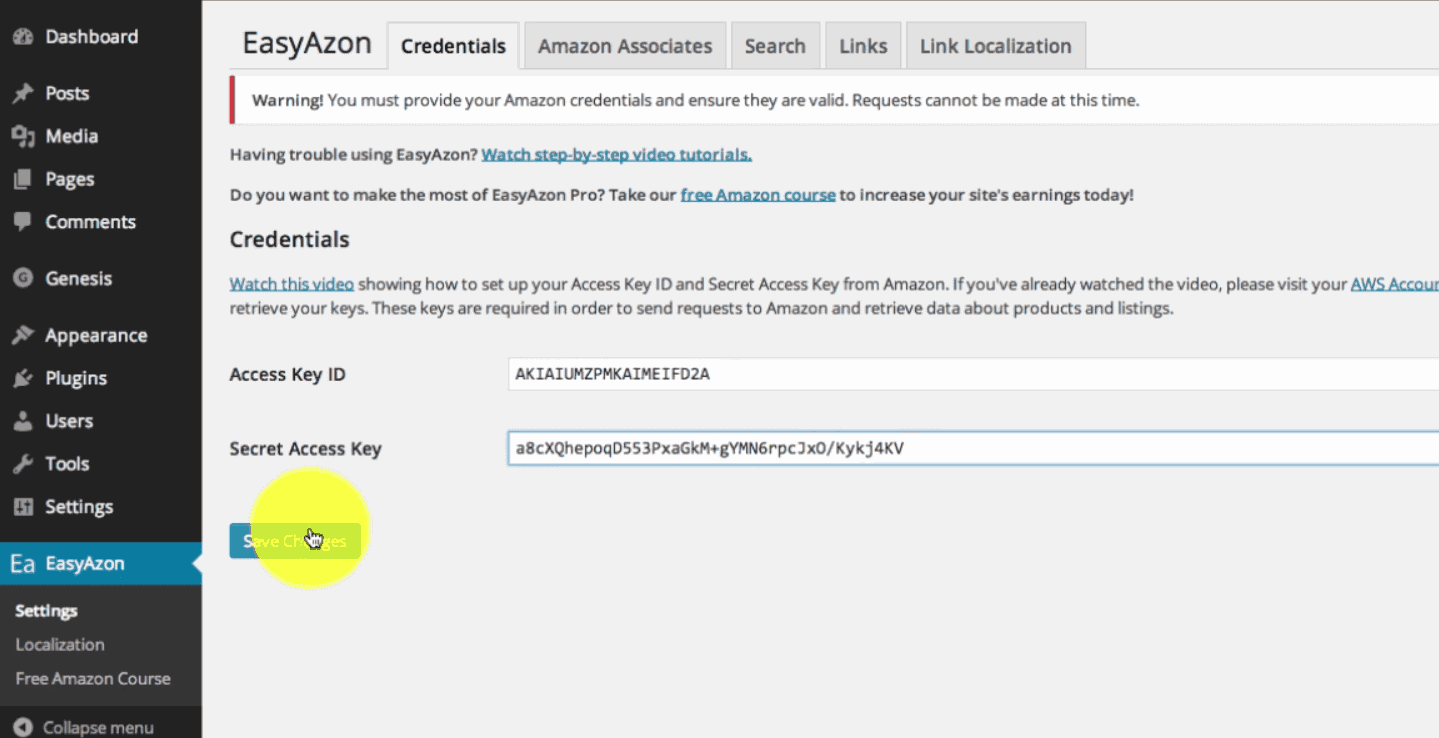This screenshot has height=738, width=1439.
Task: Open the Watch this video link
Action: pos(292,284)
